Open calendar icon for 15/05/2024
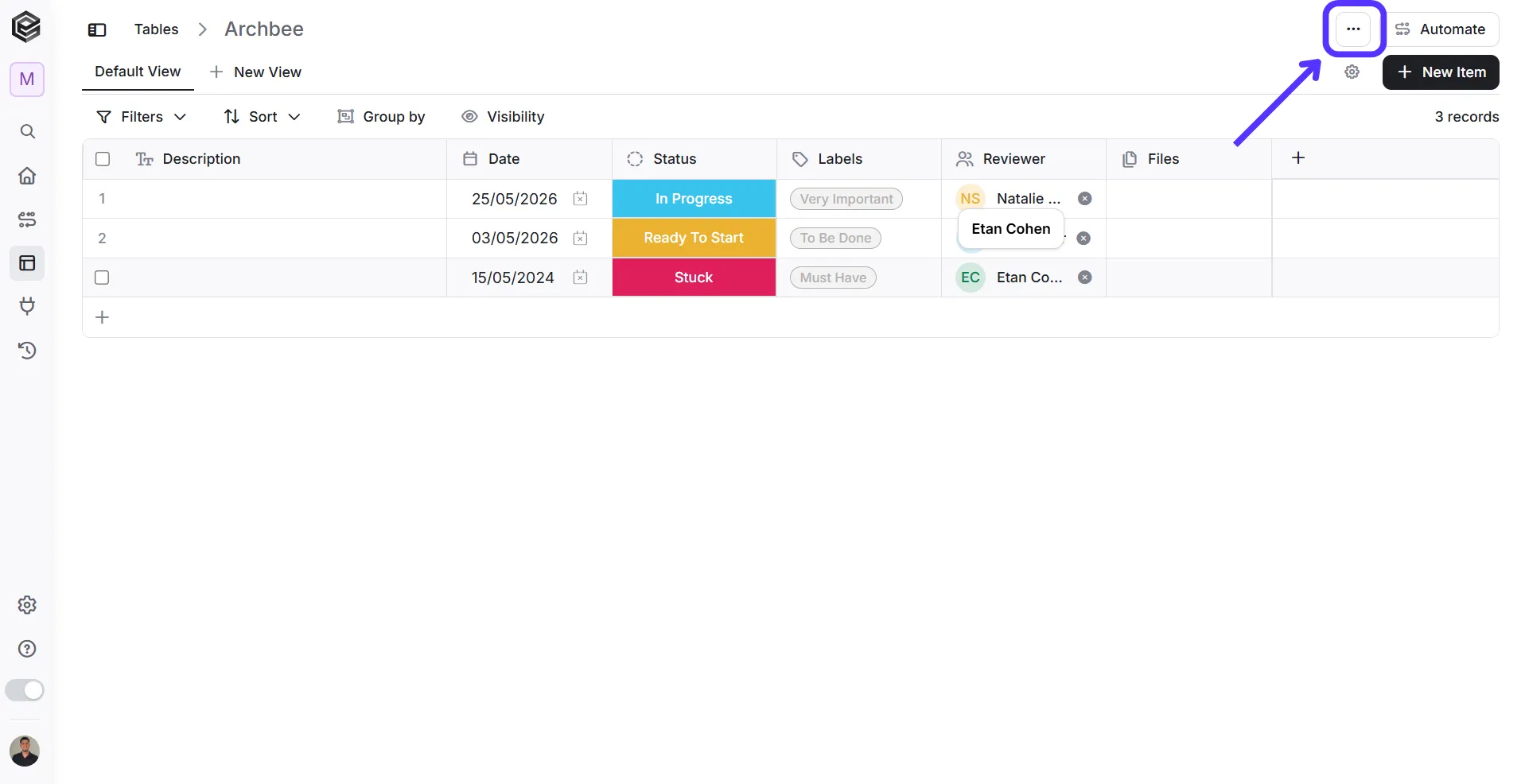 point(580,278)
